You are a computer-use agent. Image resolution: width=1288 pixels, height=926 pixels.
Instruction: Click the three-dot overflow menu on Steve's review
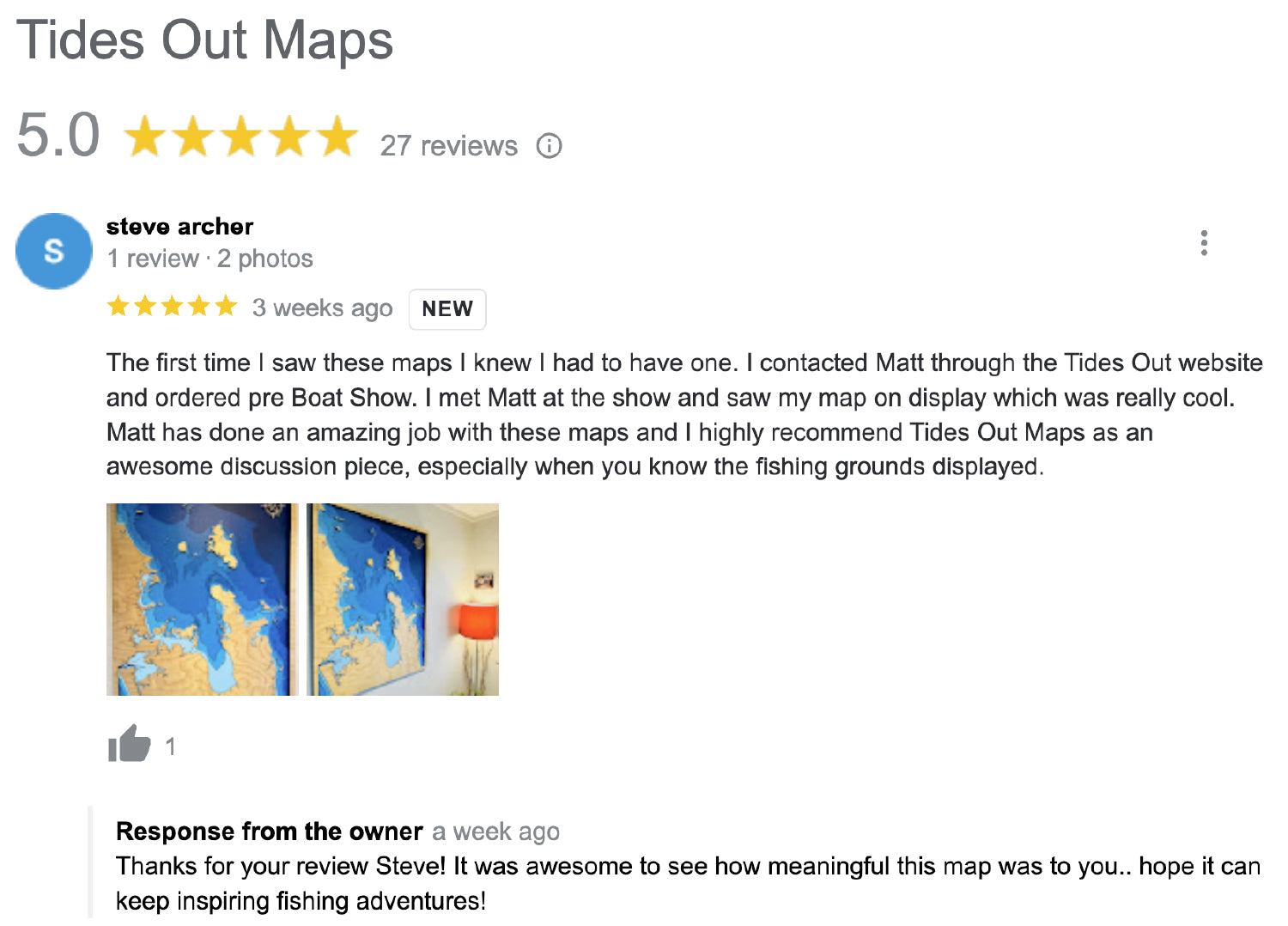pos(1204,243)
